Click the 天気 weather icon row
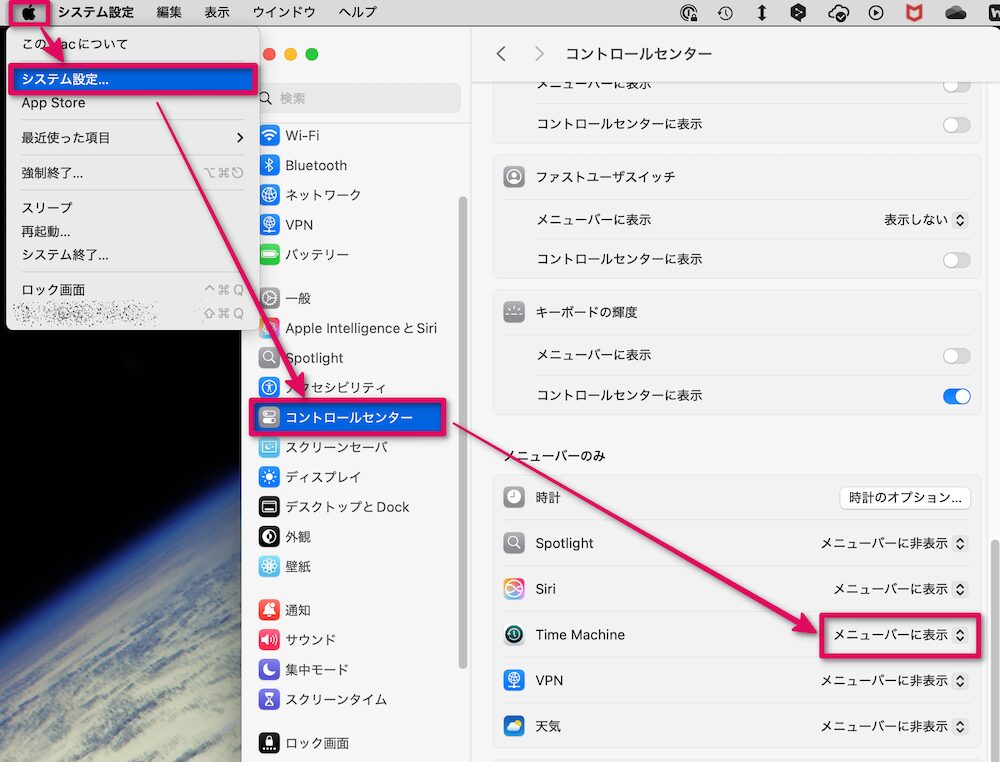 click(x=514, y=726)
